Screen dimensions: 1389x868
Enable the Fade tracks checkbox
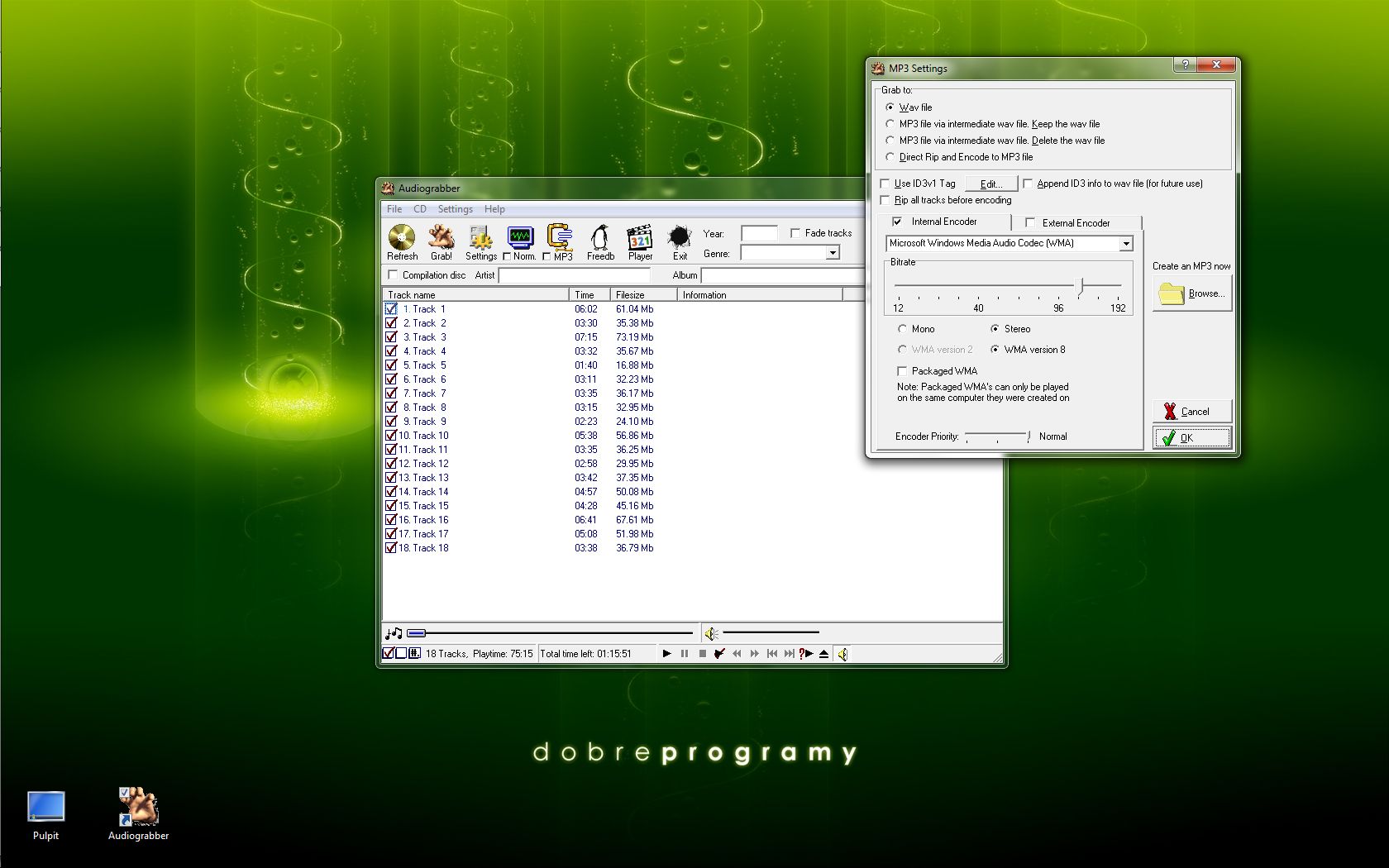[x=795, y=233]
